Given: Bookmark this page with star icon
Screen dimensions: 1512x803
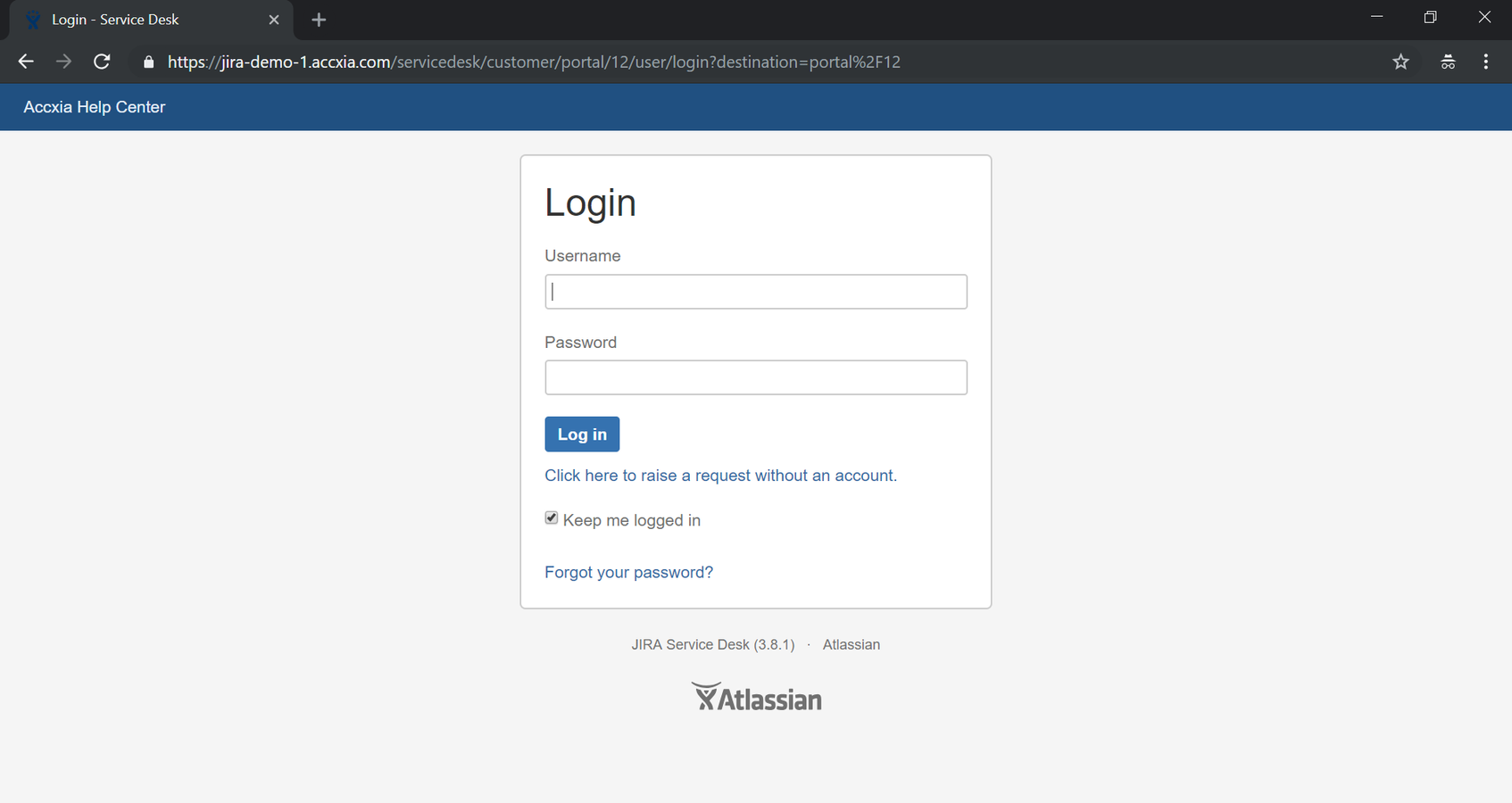Looking at the screenshot, I should [x=1400, y=62].
